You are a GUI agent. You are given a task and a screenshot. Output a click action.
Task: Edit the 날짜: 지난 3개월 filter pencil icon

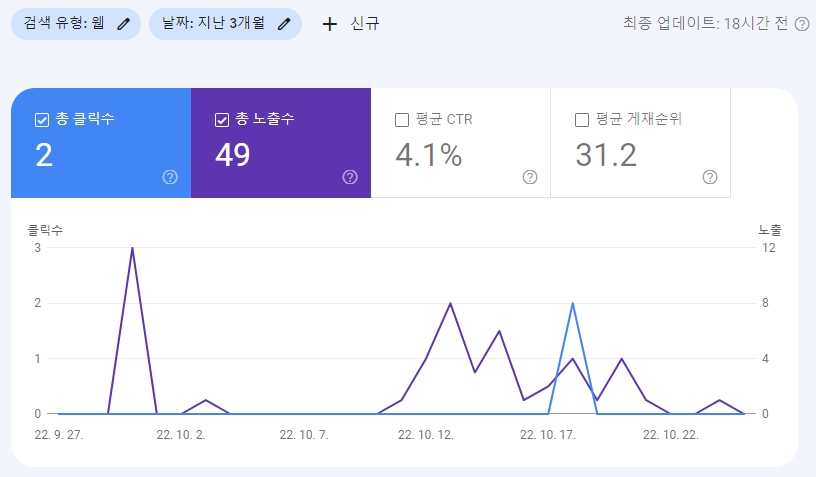click(x=284, y=24)
